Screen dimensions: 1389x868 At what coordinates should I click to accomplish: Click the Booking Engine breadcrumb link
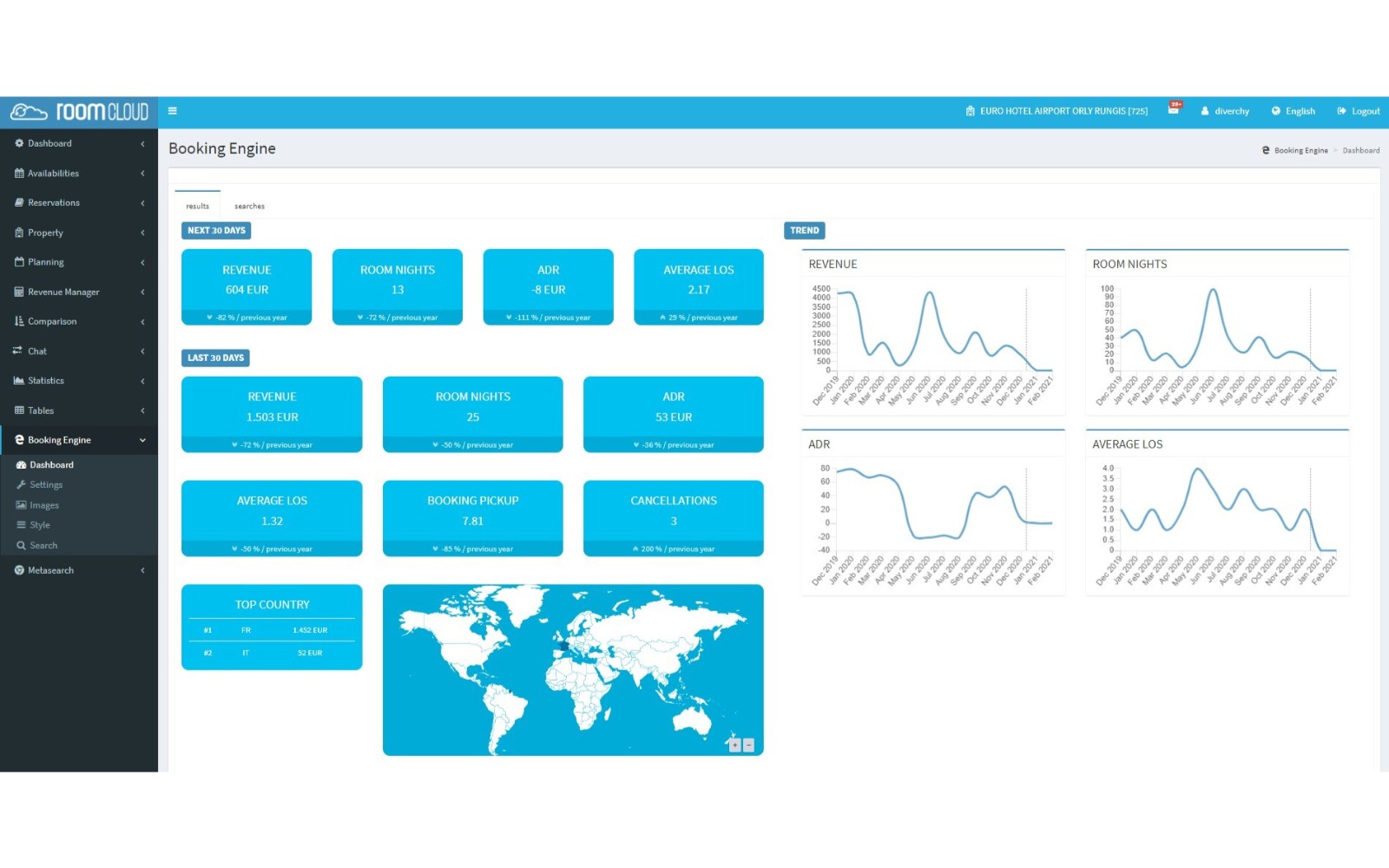pos(1300,151)
